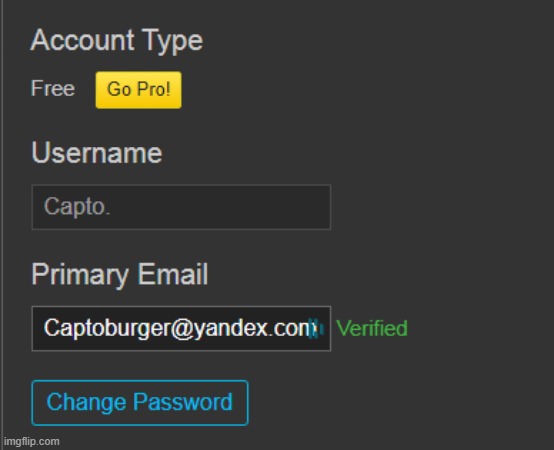Place cursor after Capto. in Username box
The height and width of the screenshot is (450, 554).
[112, 207]
